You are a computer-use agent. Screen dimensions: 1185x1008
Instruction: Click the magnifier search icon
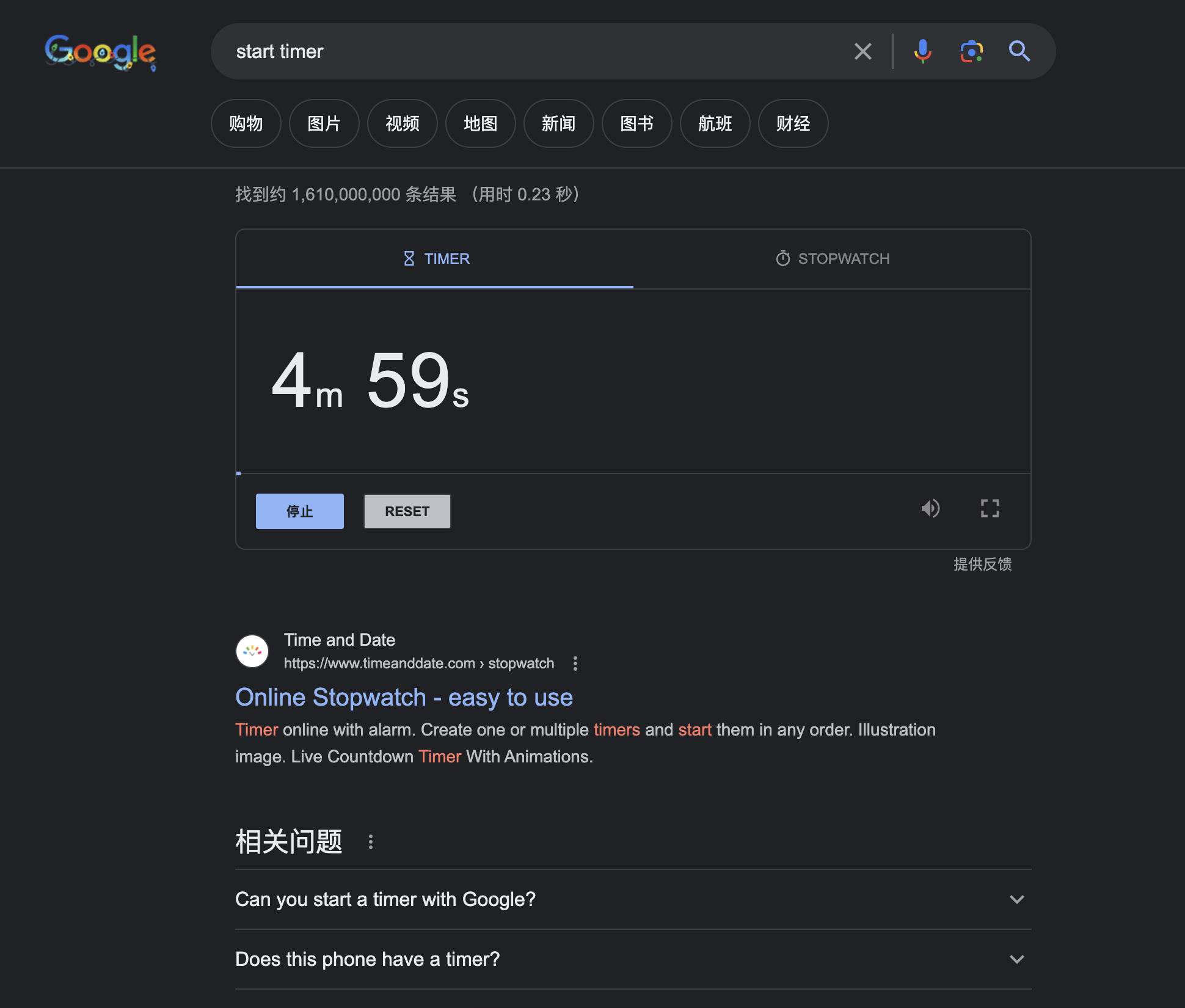pos(1019,51)
